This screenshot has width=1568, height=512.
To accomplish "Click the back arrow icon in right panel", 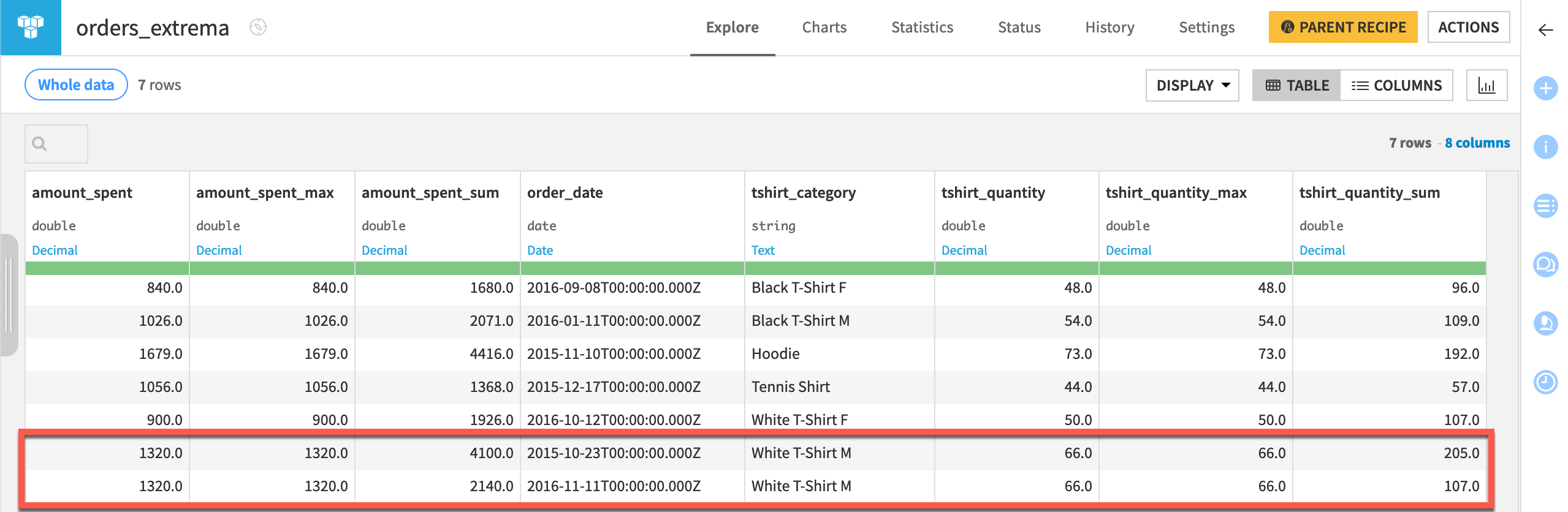I will (1545, 30).
